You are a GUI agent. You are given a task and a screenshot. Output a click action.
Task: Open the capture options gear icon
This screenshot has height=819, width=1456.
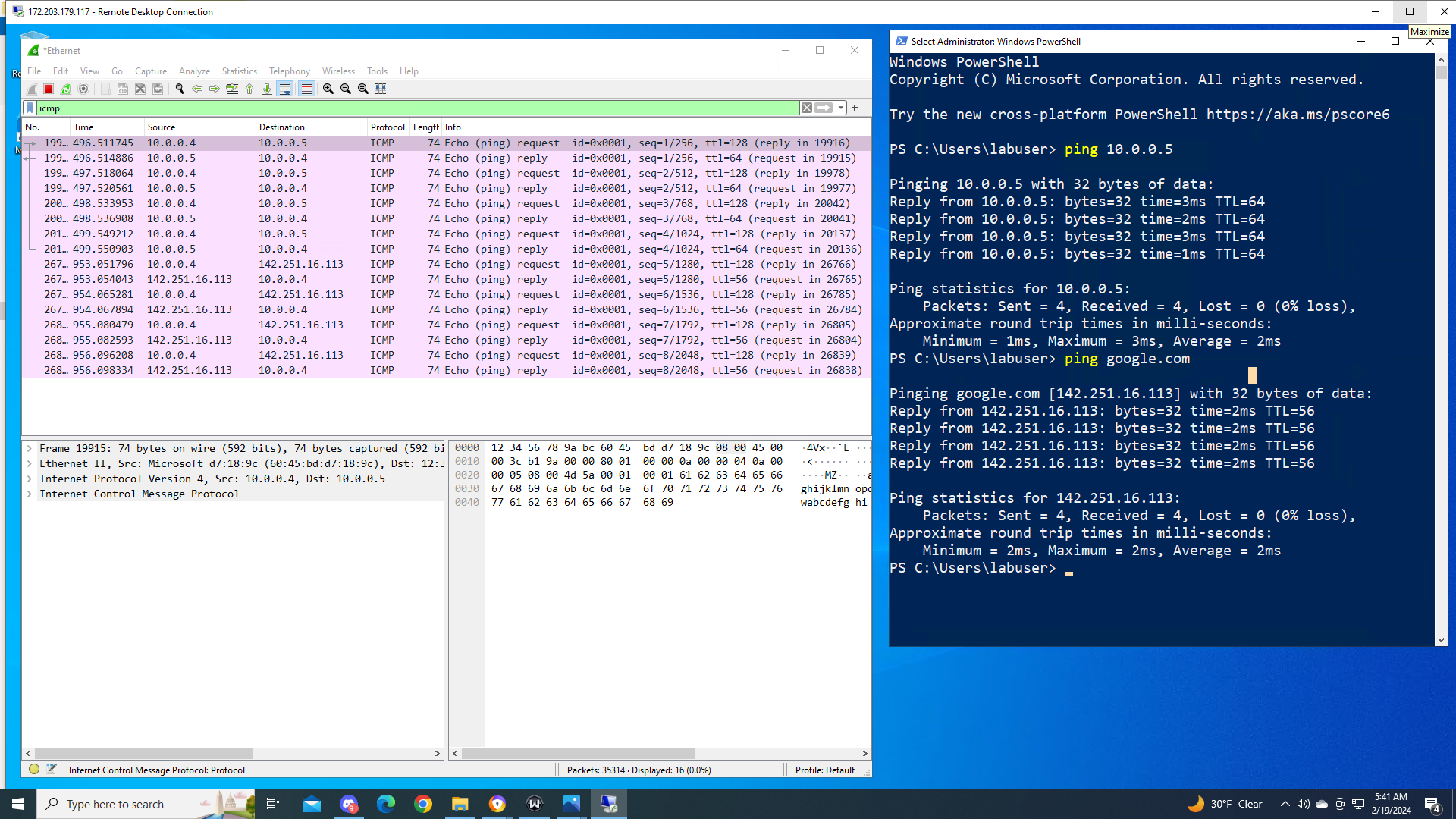click(x=83, y=89)
